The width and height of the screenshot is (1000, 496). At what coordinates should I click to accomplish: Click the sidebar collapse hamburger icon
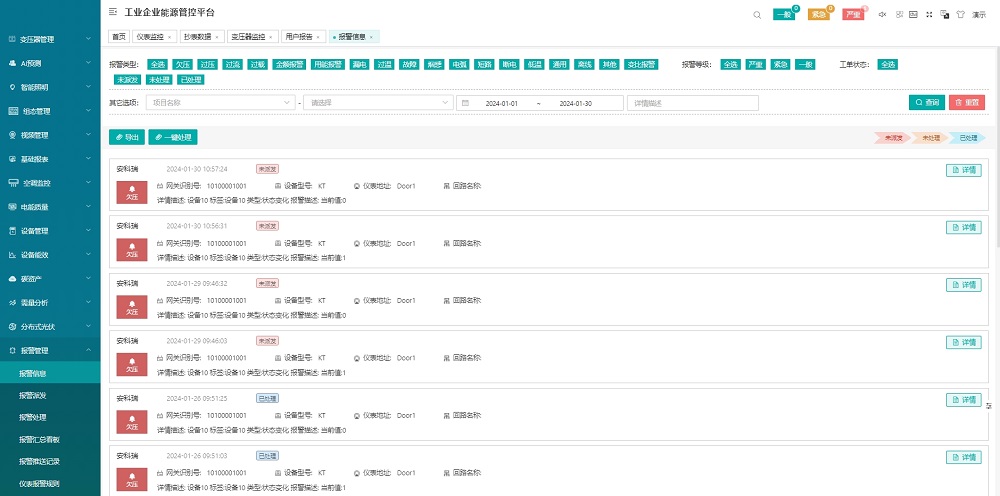(112, 12)
